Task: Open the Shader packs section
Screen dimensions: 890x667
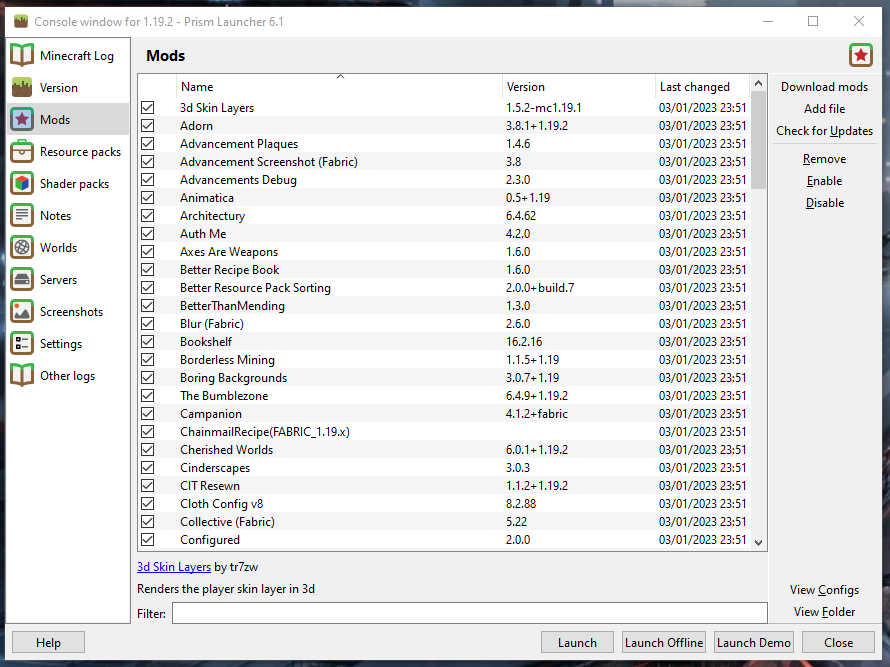Action: pyautogui.click(x=21, y=183)
